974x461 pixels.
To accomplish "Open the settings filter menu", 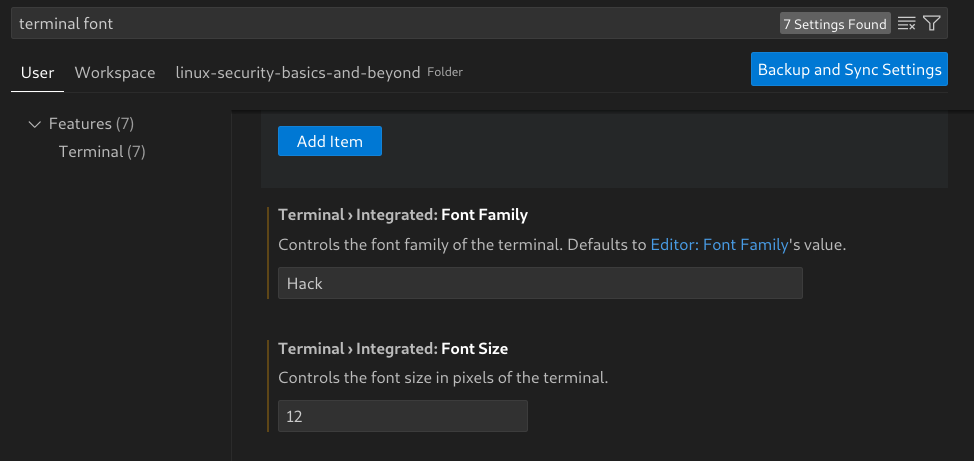I will [932, 23].
